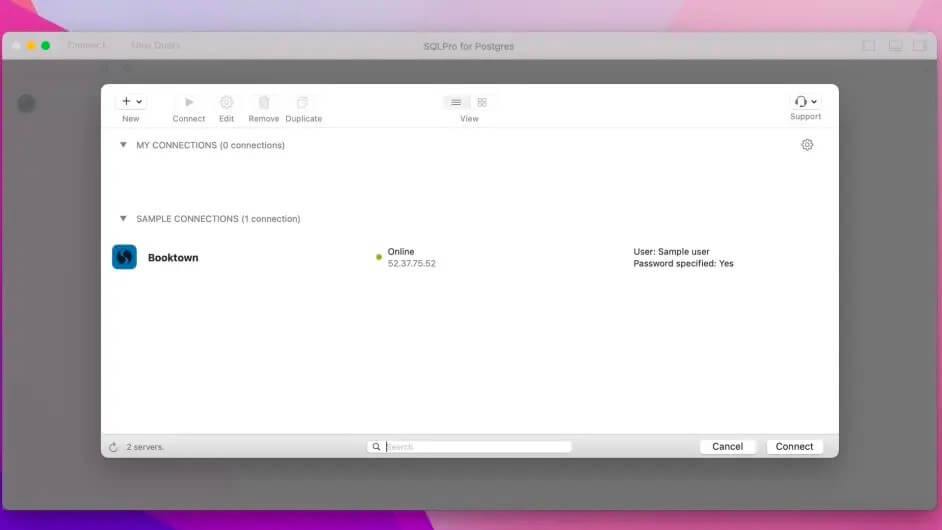
Task: Click Password specified: Yes text
Action: (683, 264)
